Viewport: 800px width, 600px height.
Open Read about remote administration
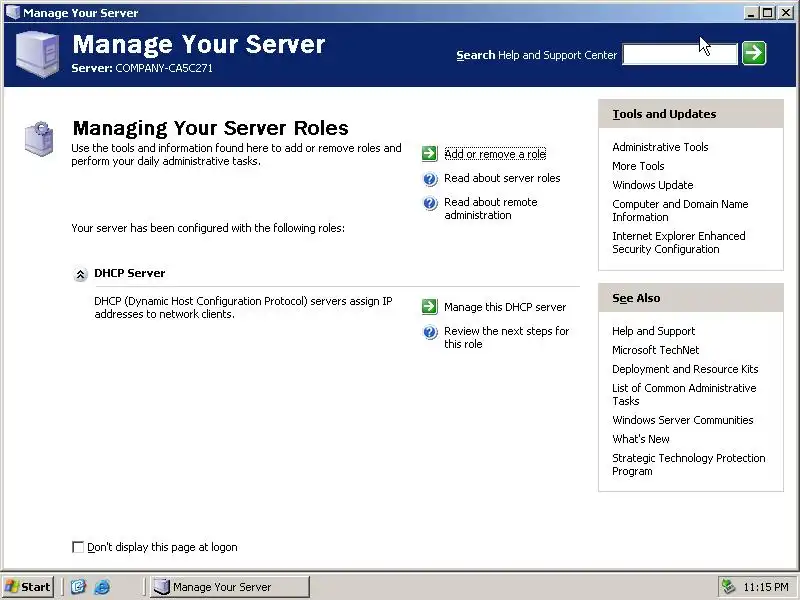(x=490, y=208)
